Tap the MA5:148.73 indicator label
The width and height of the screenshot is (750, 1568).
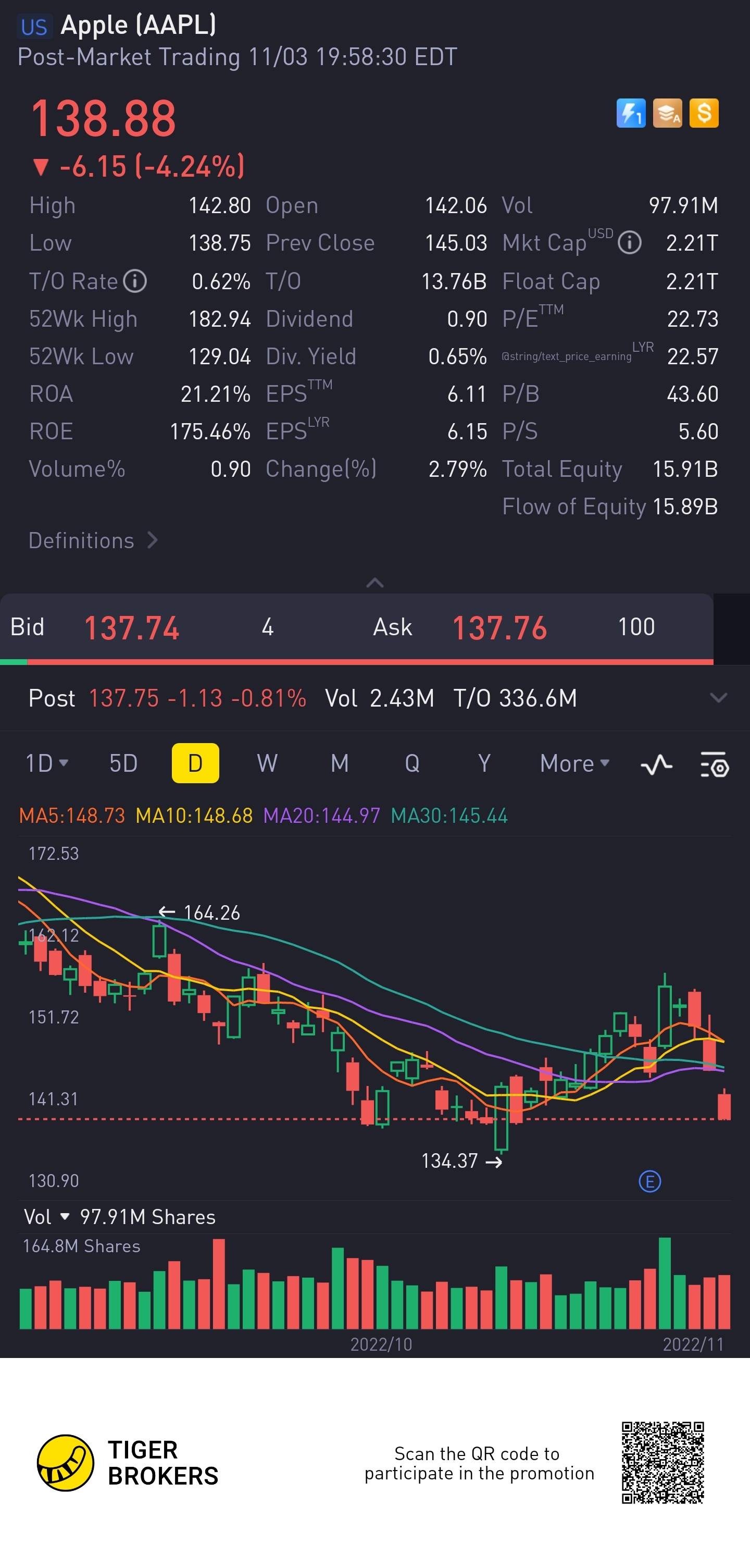pyautogui.click(x=72, y=816)
